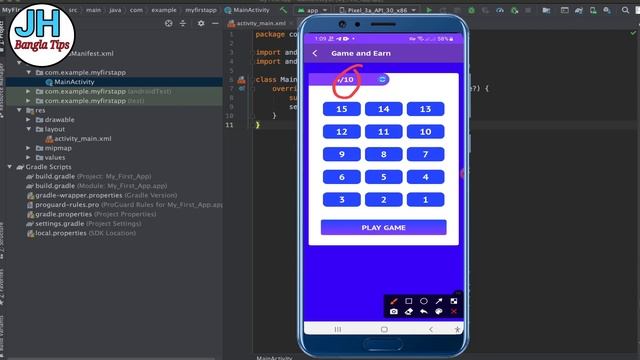Capture a screenshot with the camera icon

point(393,311)
